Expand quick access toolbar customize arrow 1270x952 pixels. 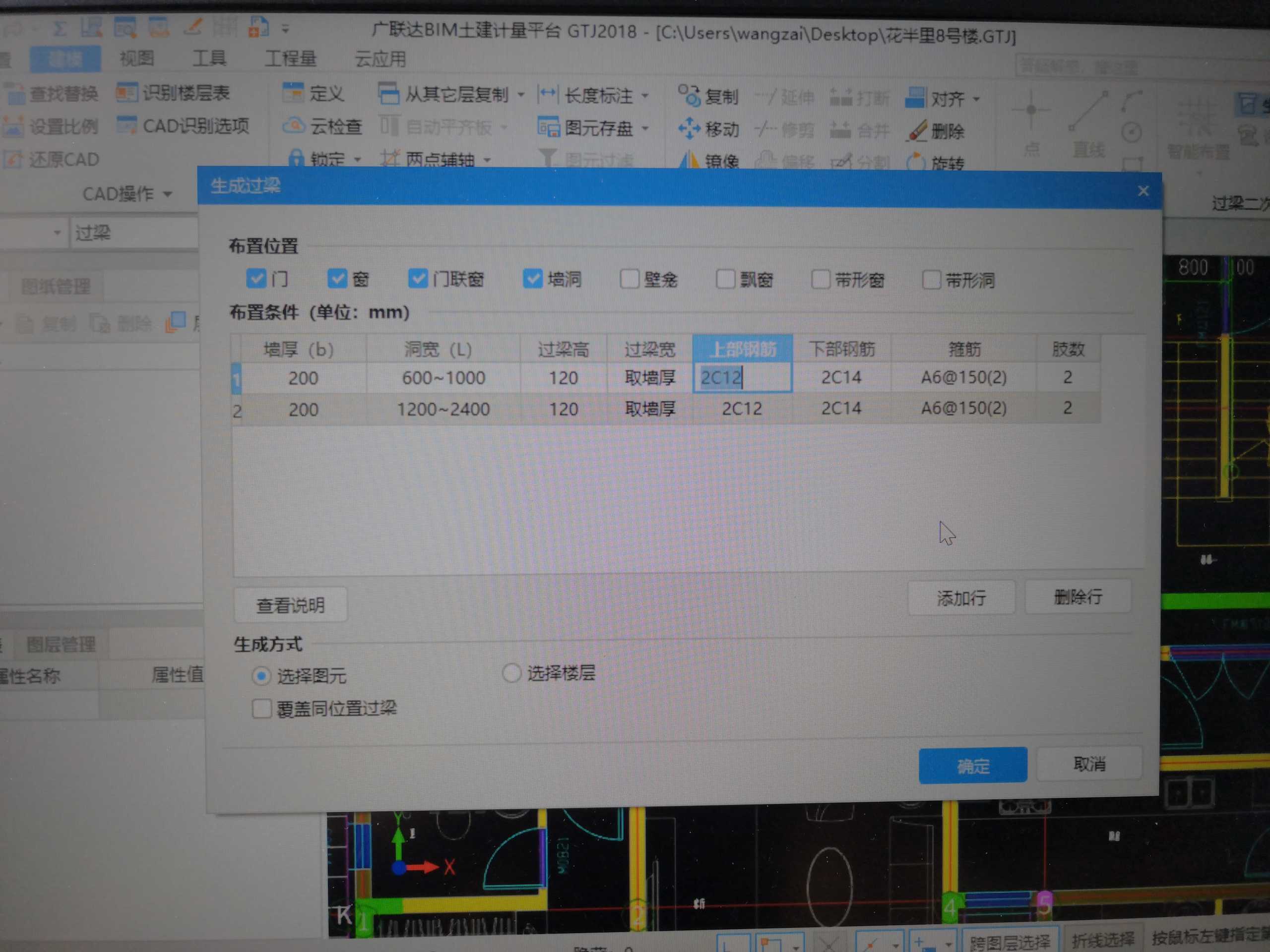(x=285, y=28)
